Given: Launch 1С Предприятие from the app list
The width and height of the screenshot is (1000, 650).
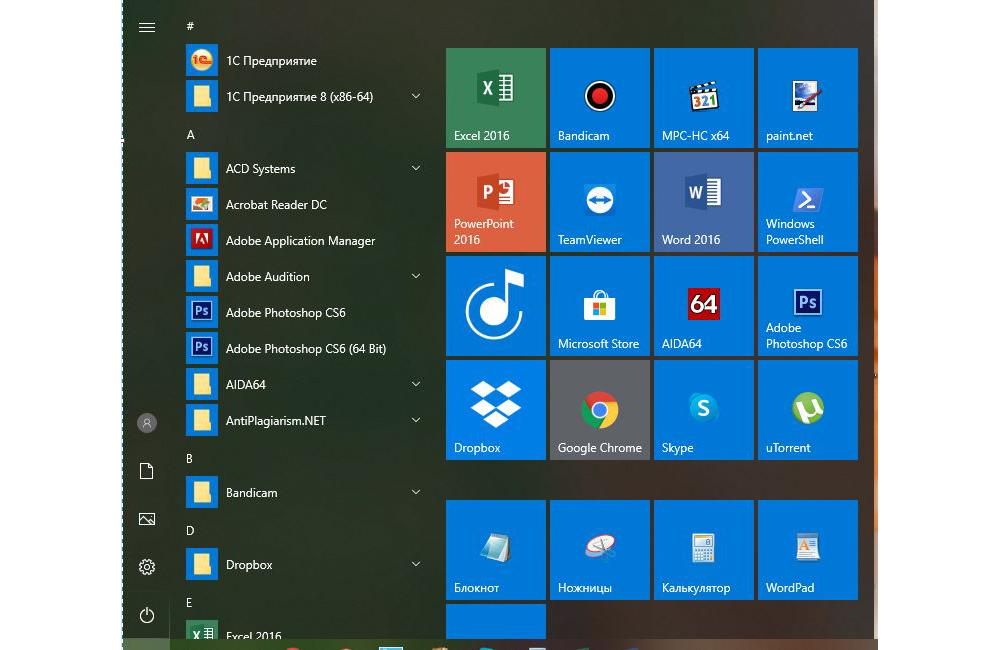Looking at the screenshot, I should (x=305, y=61).
